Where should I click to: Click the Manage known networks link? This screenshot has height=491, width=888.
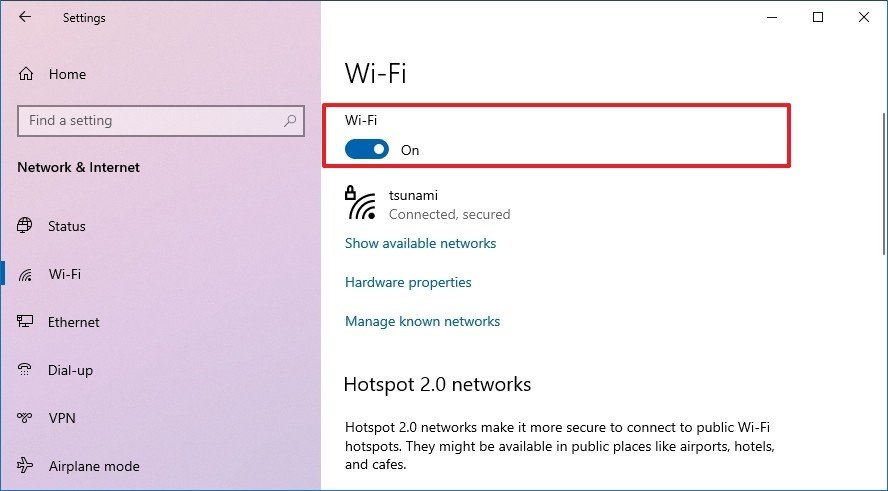(422, 321)
